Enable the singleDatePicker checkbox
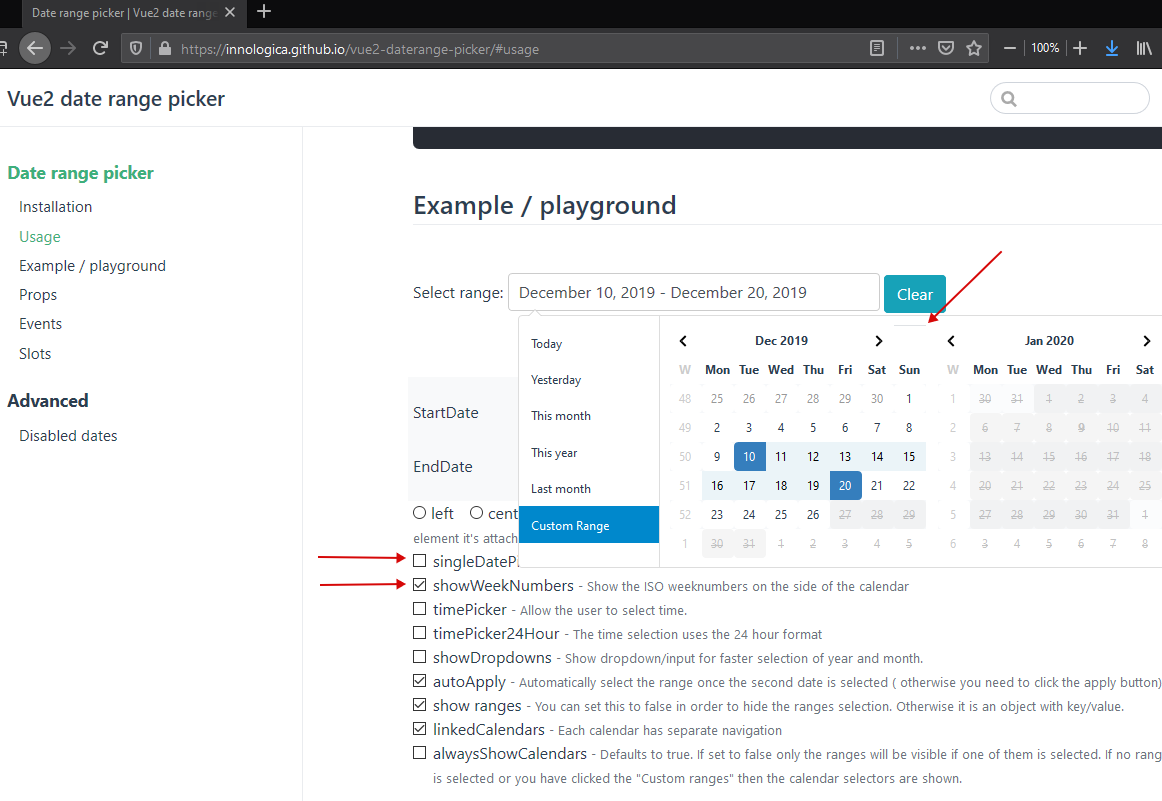 (419, 560)
